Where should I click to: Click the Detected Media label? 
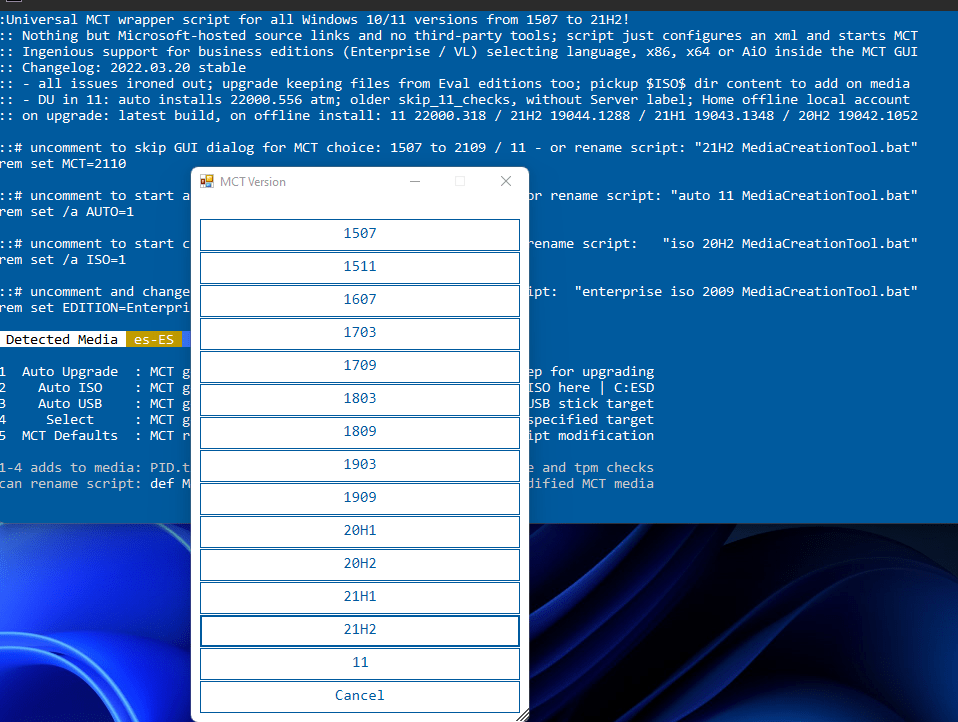point(62,339)
